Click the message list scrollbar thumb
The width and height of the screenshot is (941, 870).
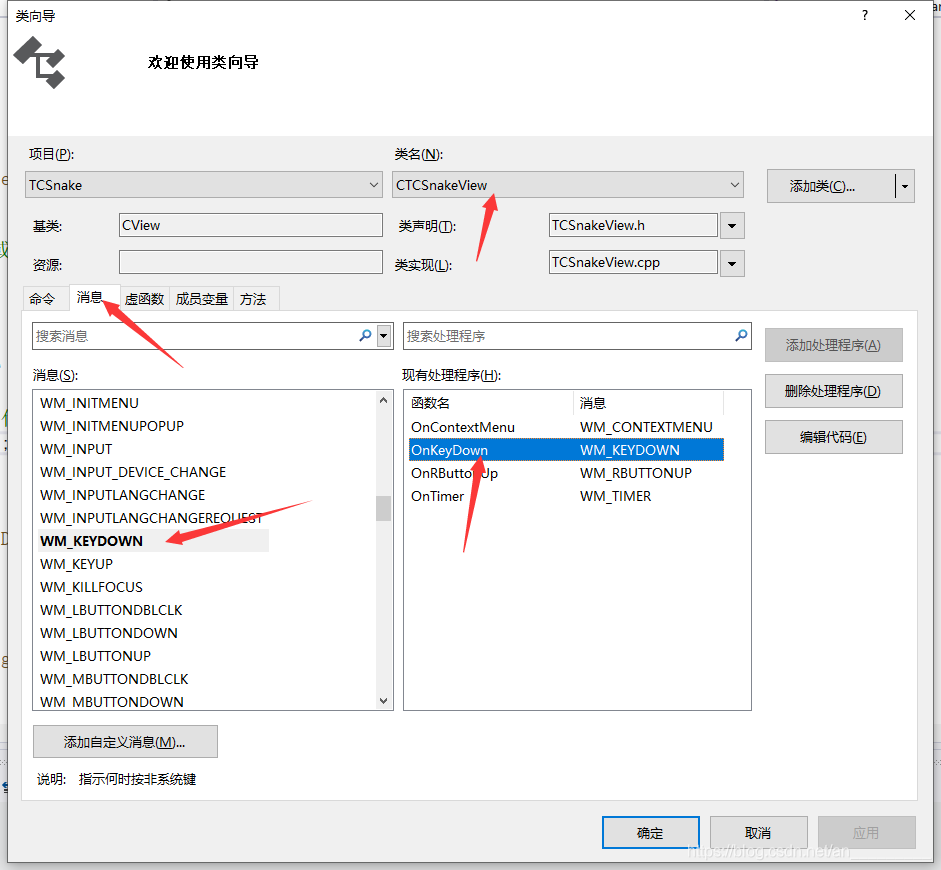coord(383,508)
